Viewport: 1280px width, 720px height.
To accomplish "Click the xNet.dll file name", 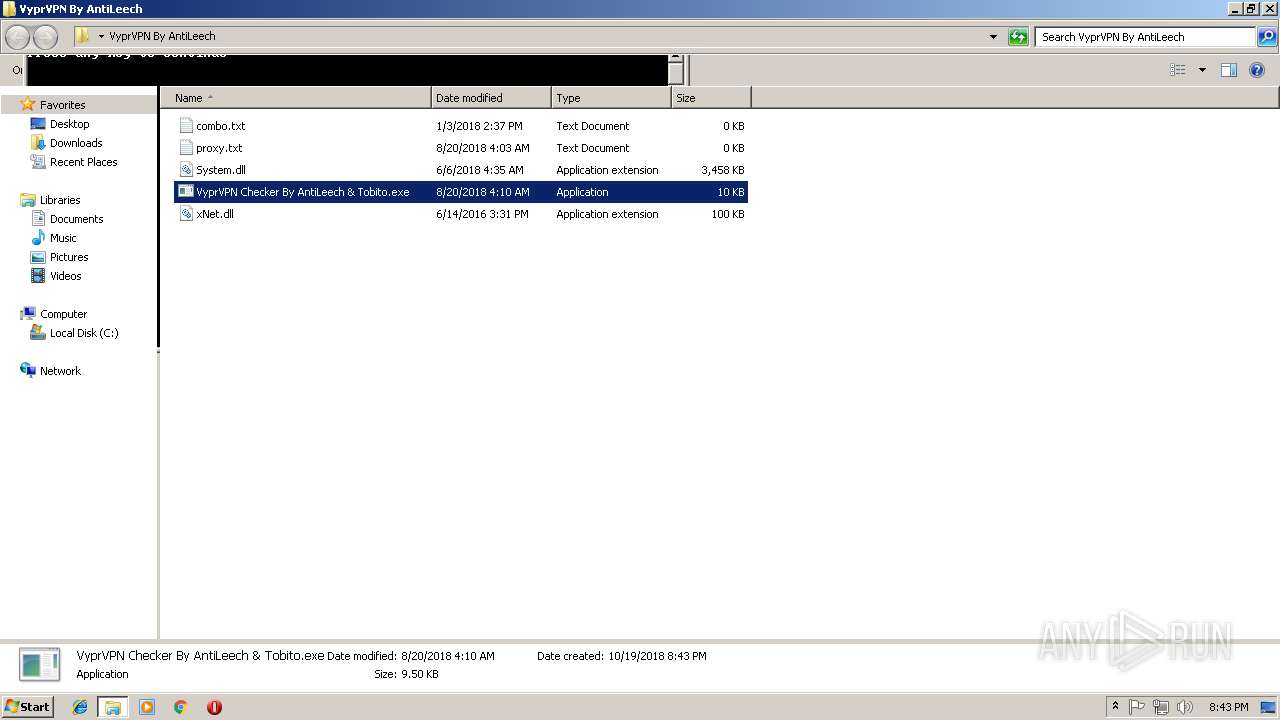I will tap(215, 214).
